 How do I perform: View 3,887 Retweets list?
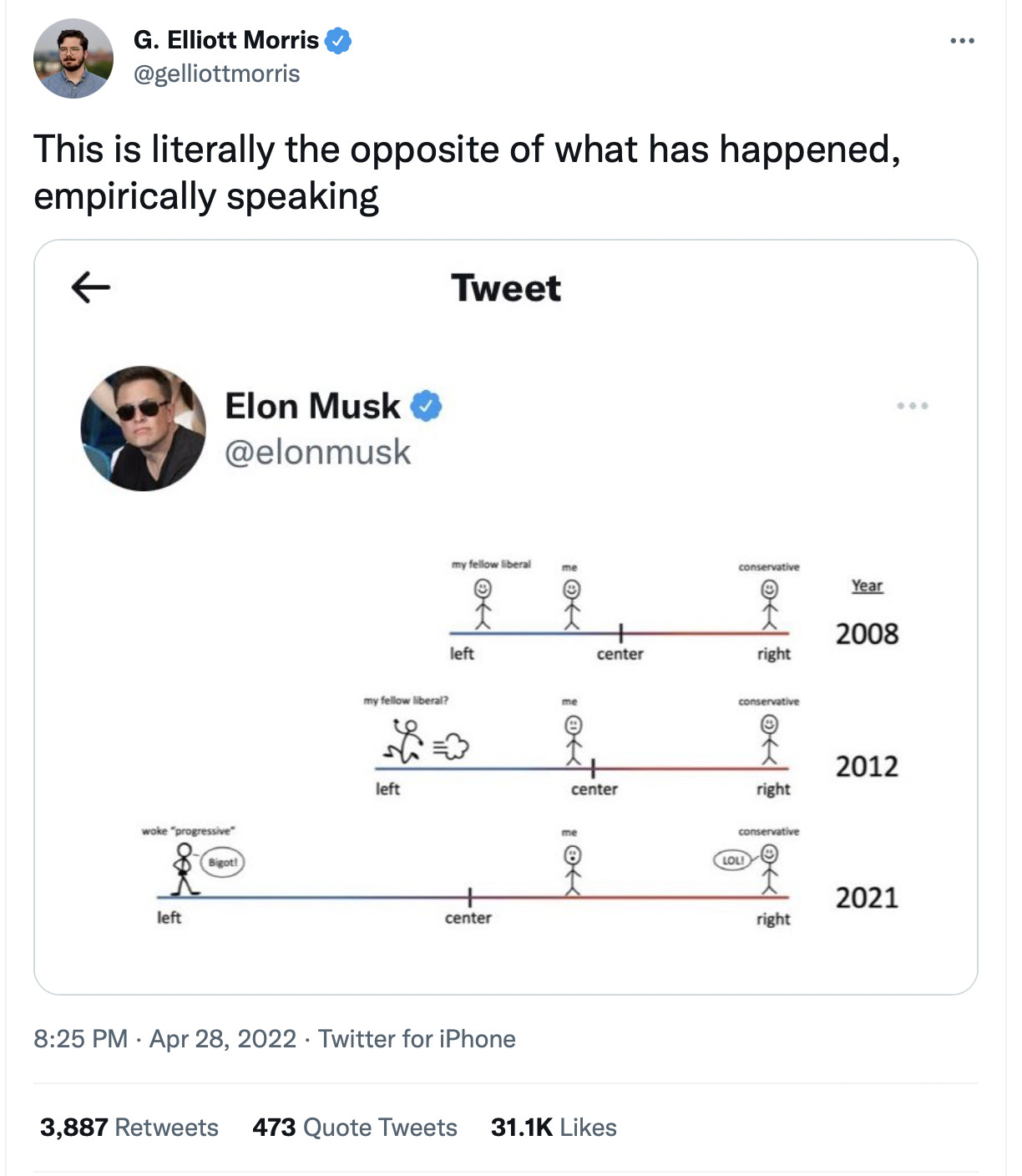[x=129, y=1128]
